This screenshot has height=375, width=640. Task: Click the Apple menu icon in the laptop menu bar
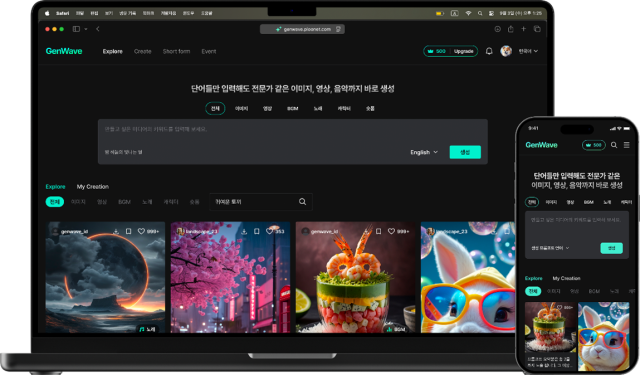[x=47, y=13]
